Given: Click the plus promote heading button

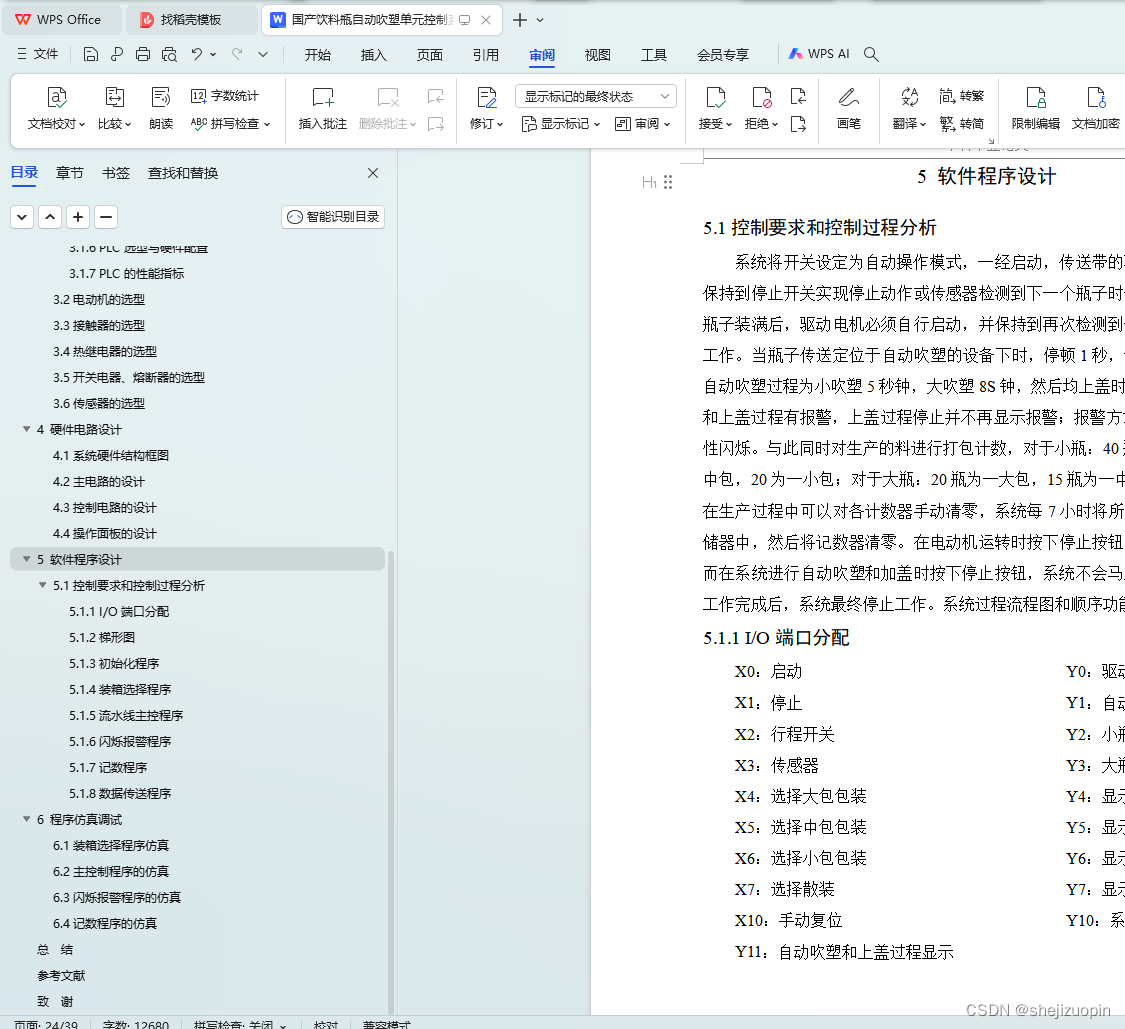Looking at the screenshot, I should click(x=77, y=217).
